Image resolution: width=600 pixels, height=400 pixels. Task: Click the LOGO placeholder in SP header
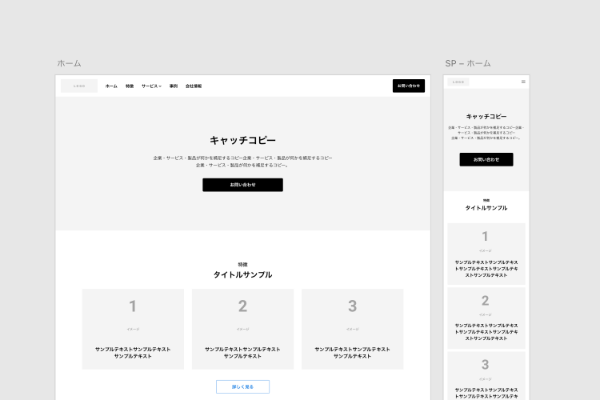[458, 82]
